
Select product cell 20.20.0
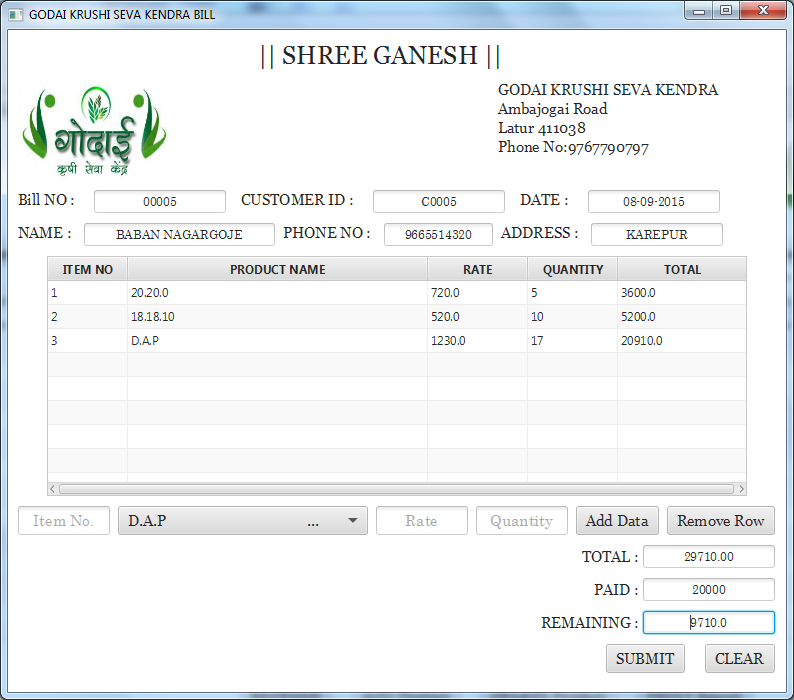point(277,293)
